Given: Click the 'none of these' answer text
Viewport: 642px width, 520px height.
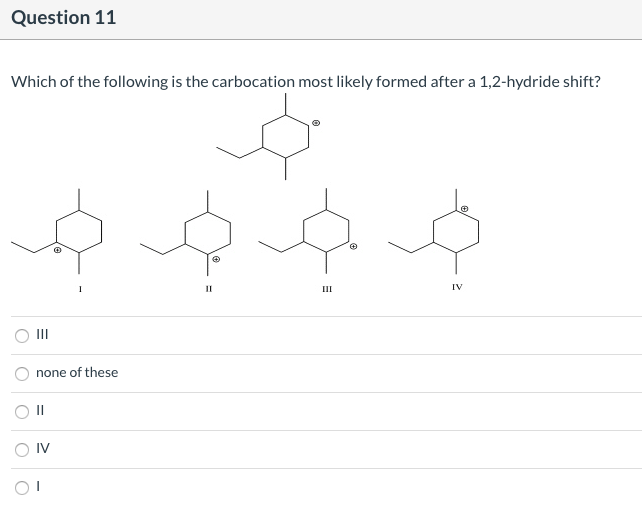Looking at the screenshot, I should (x=77, y=373).
